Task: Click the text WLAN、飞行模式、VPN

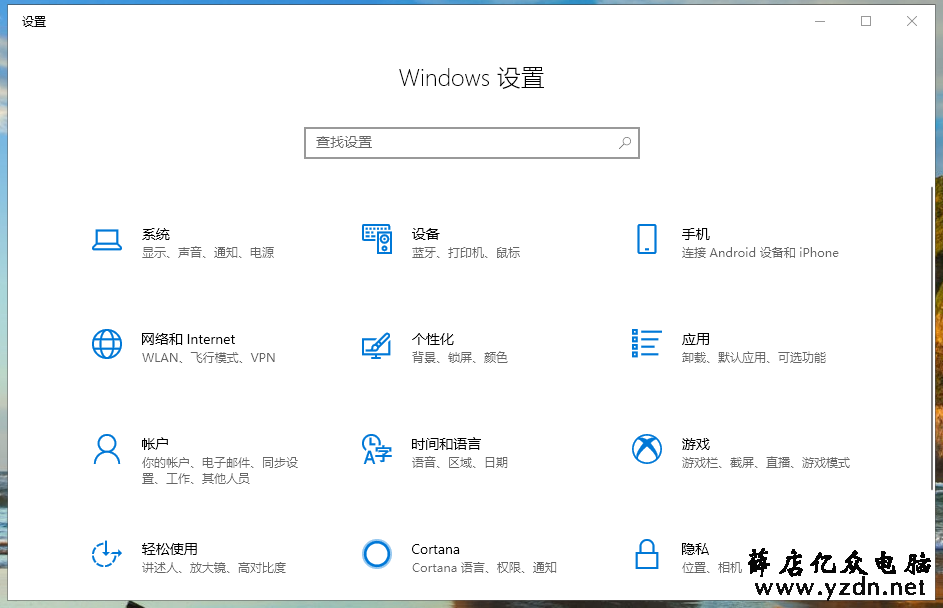Action: click(208, 358)
